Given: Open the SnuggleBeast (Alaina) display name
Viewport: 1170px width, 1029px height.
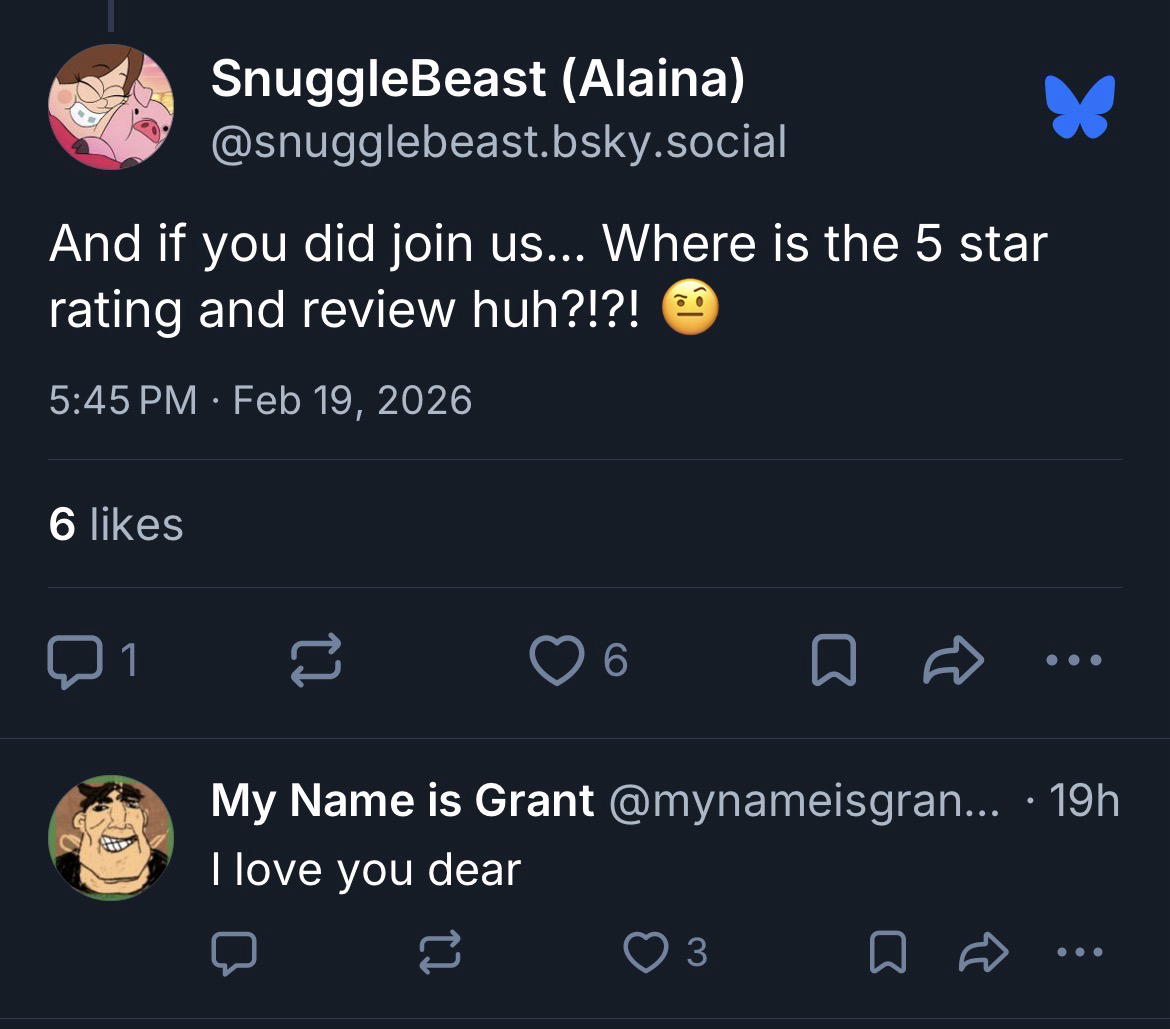Looking at the screenshot, I should coord(477,80).
